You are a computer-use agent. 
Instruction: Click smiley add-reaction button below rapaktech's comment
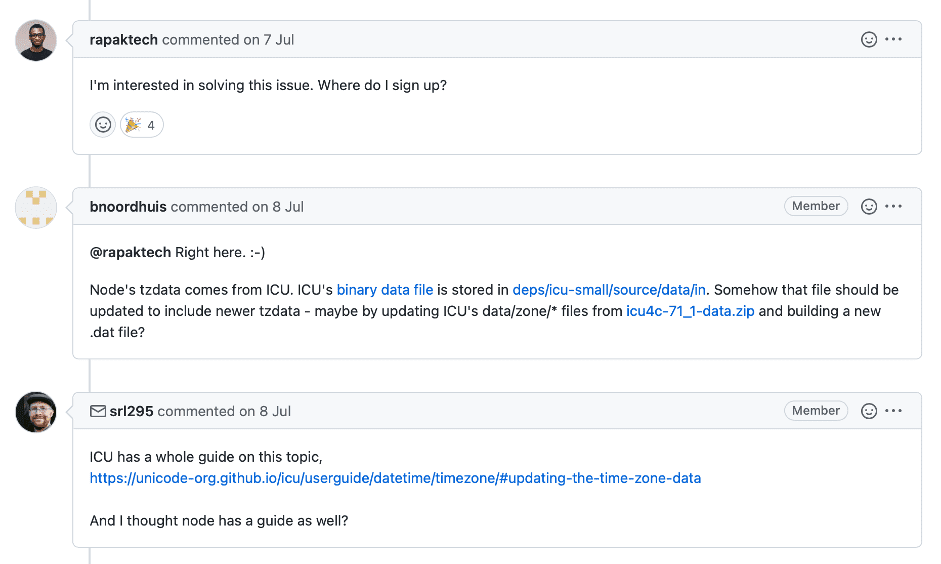coord(103,125)
